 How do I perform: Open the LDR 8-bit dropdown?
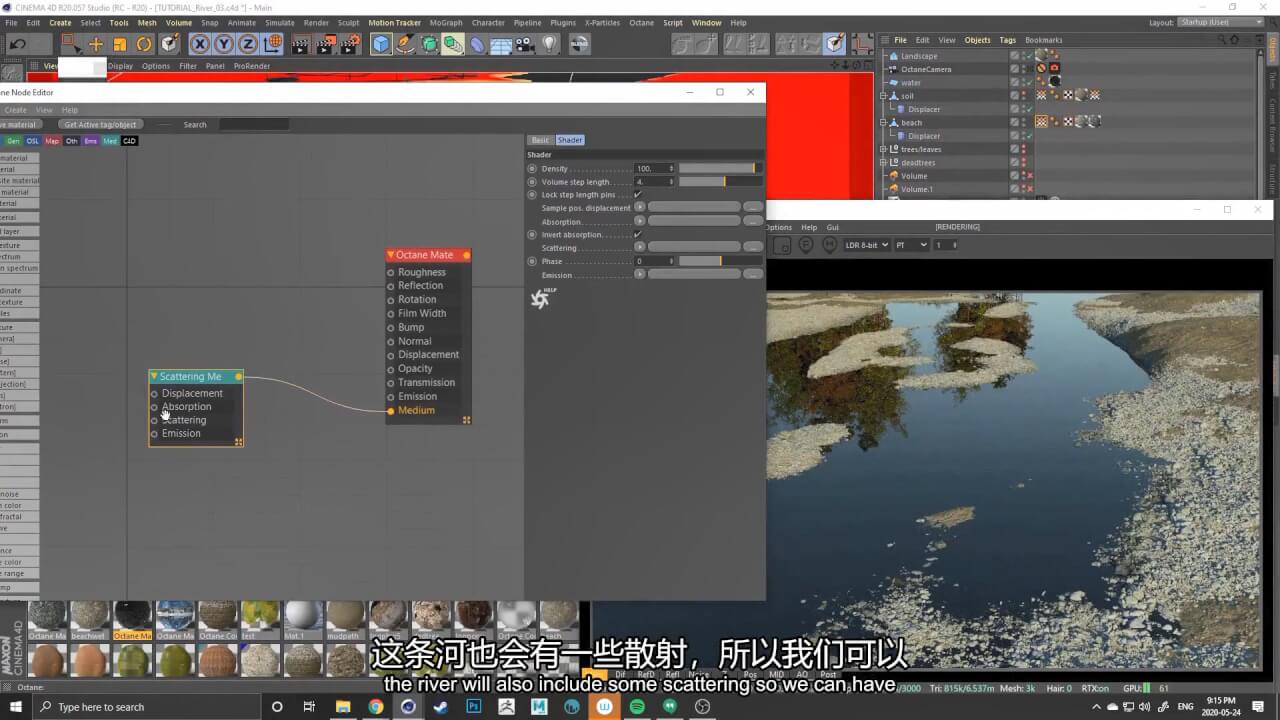pos(867,245)
